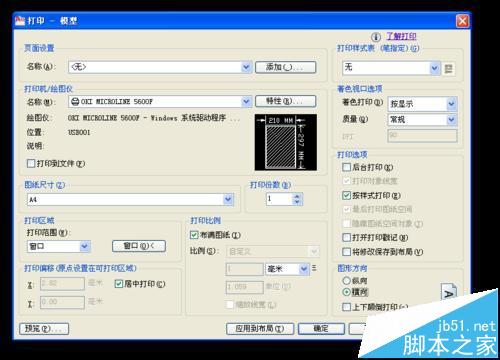Toggle 布满图纸 checkbox

tap(194, 235)
